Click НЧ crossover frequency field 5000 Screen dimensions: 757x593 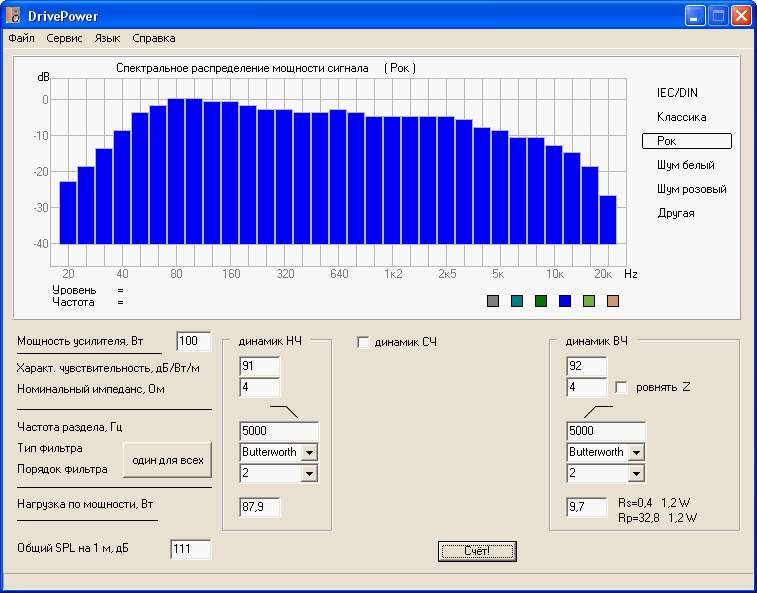(279, 431)
